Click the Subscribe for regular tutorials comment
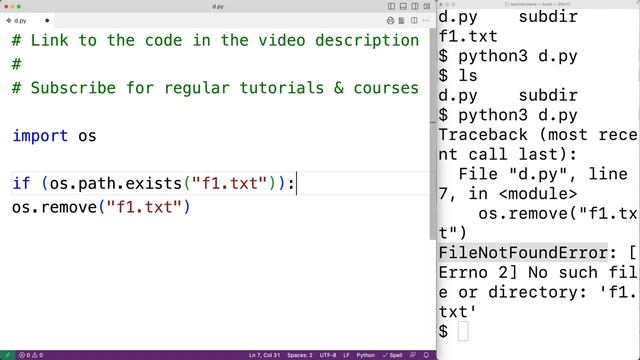The width and height of the screenshot is (640, 360). tap(216, 88)
